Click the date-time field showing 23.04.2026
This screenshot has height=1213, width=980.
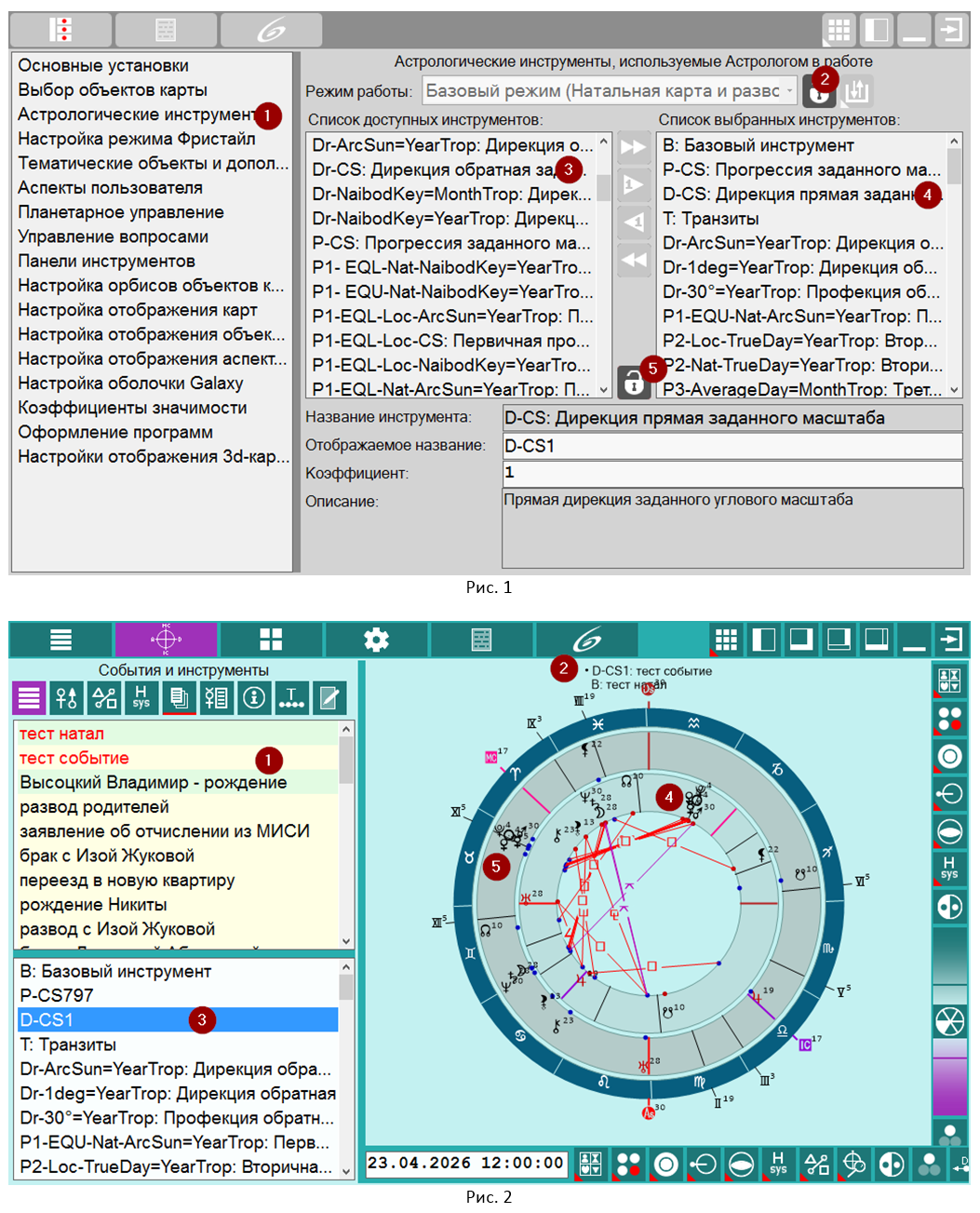click(x=465, y=1164)
